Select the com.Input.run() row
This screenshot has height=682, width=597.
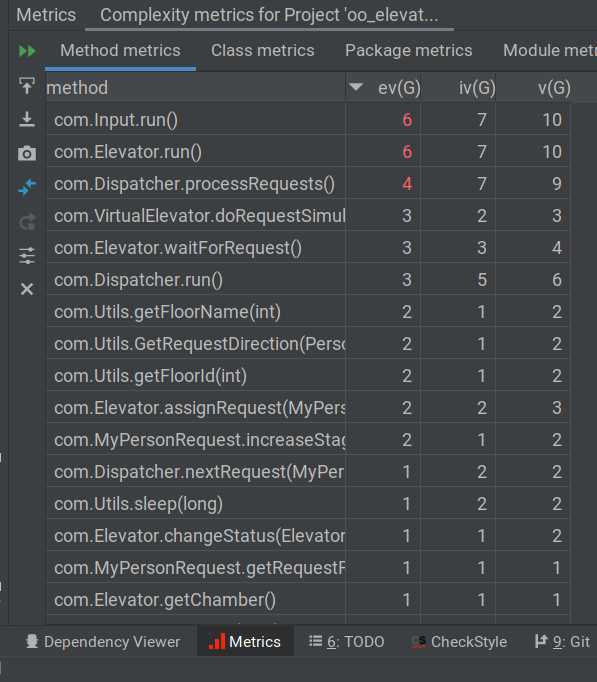308,120
